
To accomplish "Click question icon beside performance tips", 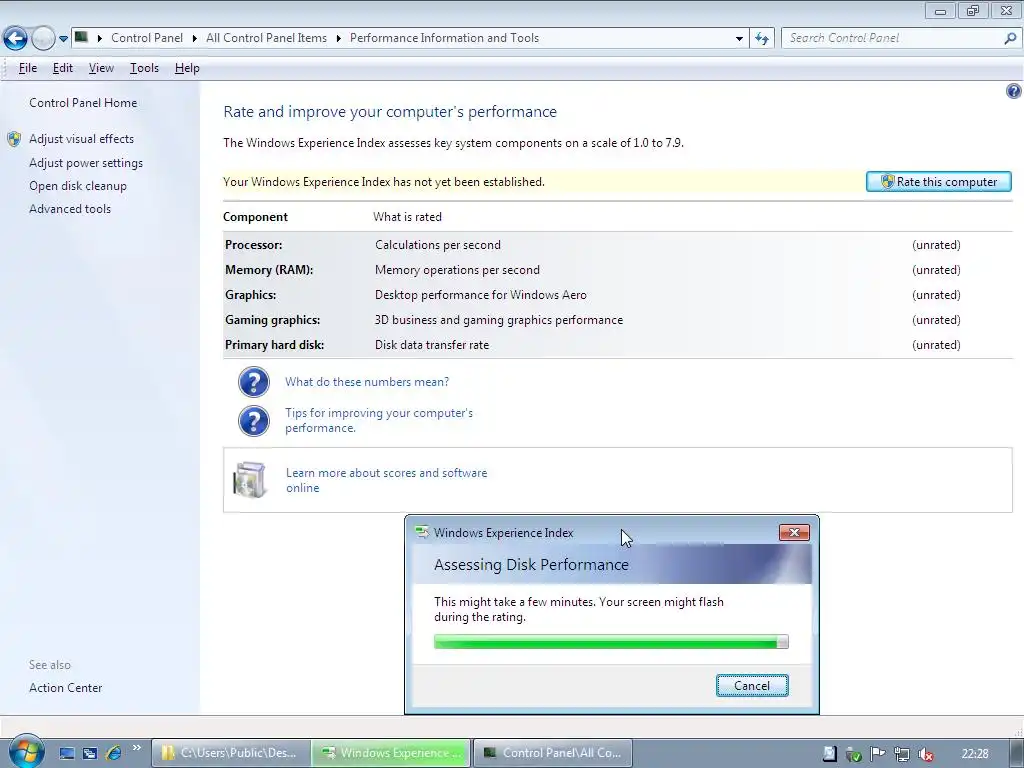I will [x=253, y=421].
